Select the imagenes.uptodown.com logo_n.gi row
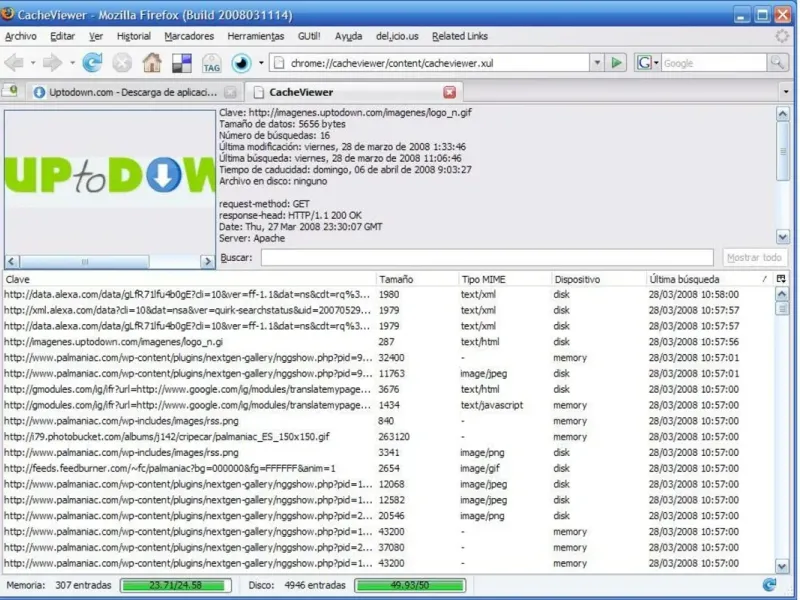800x600 pixels. pos(388,342)
